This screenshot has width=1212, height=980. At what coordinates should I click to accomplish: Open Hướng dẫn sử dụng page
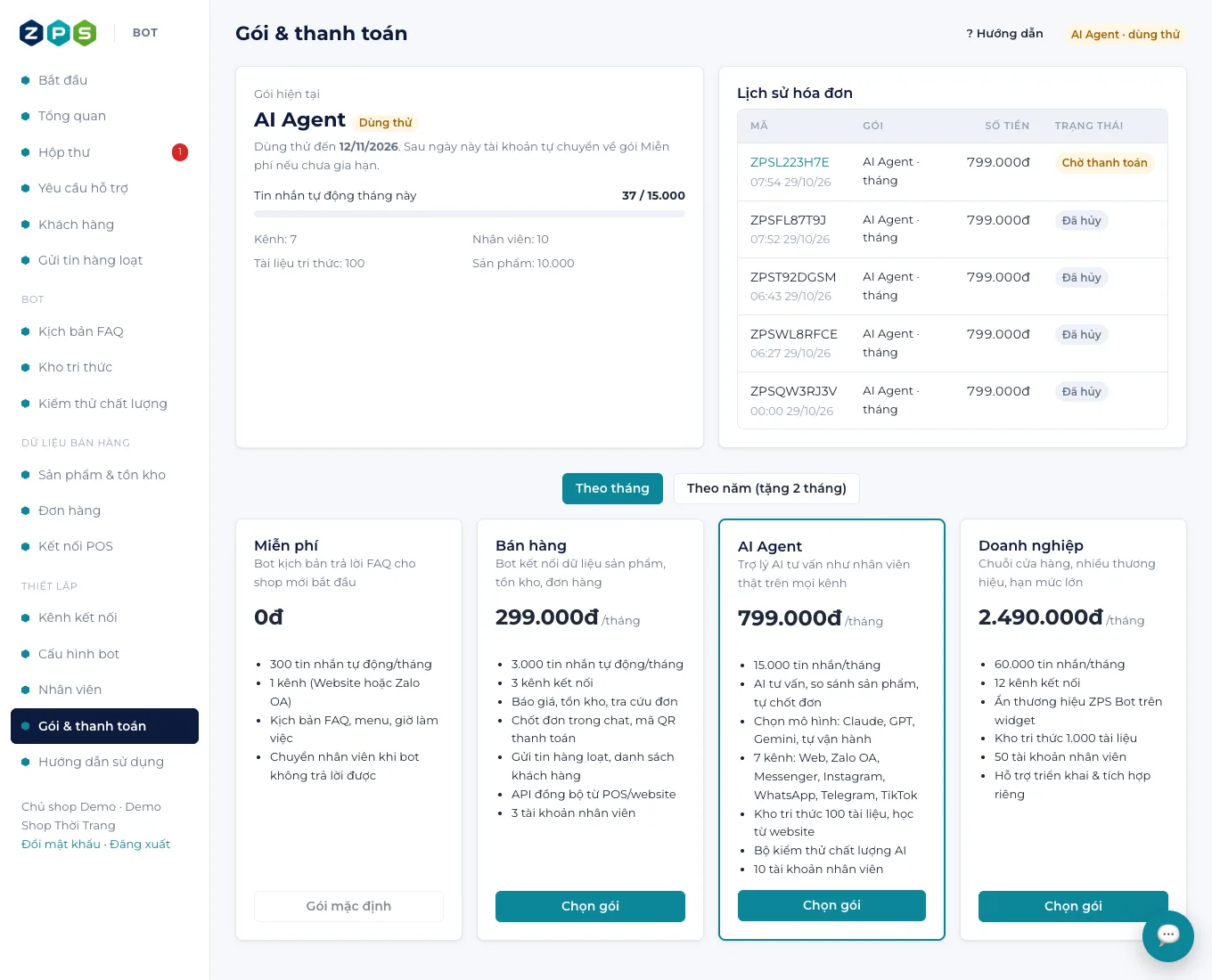(x=104, y=762)
